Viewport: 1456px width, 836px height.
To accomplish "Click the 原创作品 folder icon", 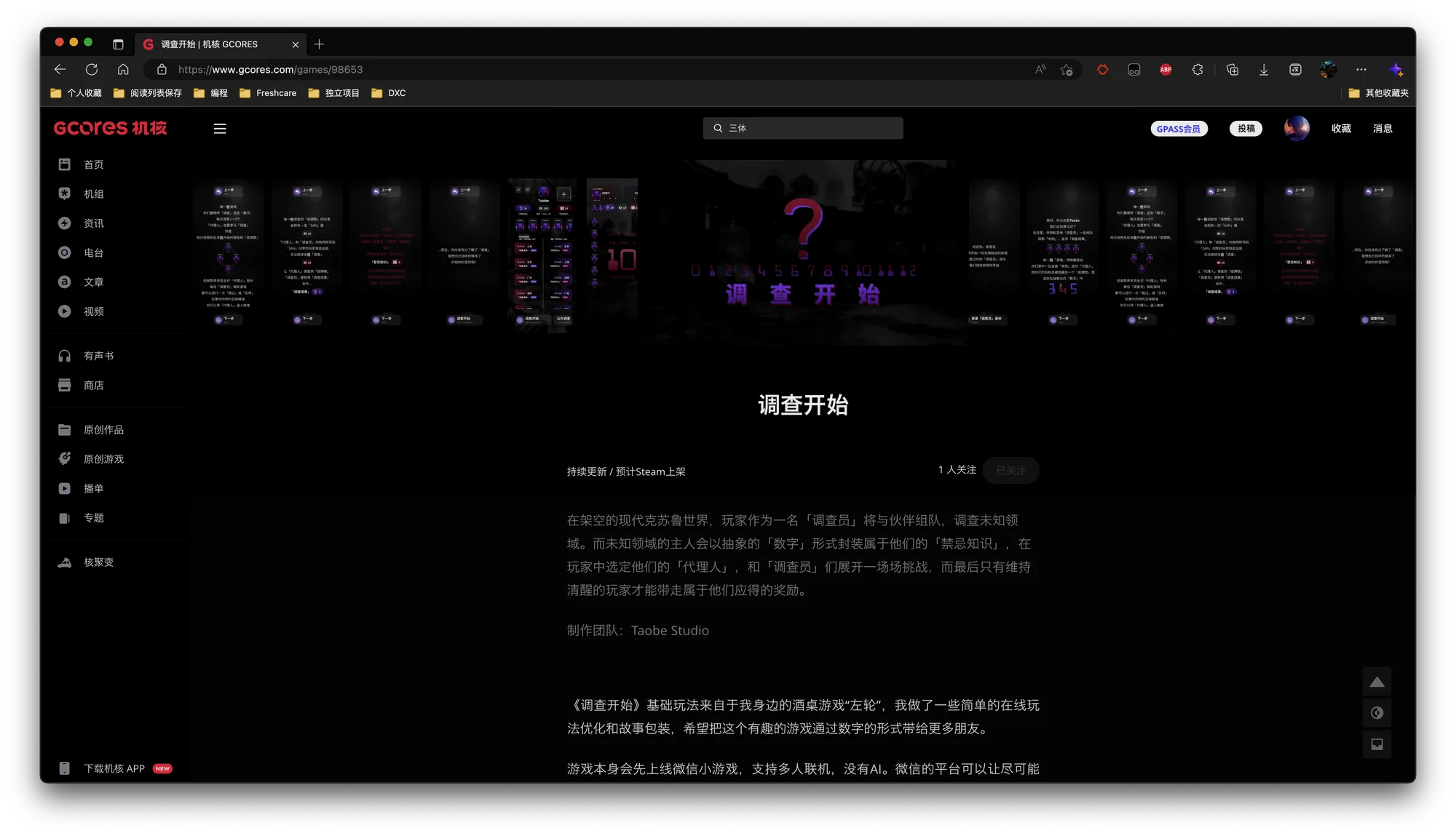I will (65, 429).
